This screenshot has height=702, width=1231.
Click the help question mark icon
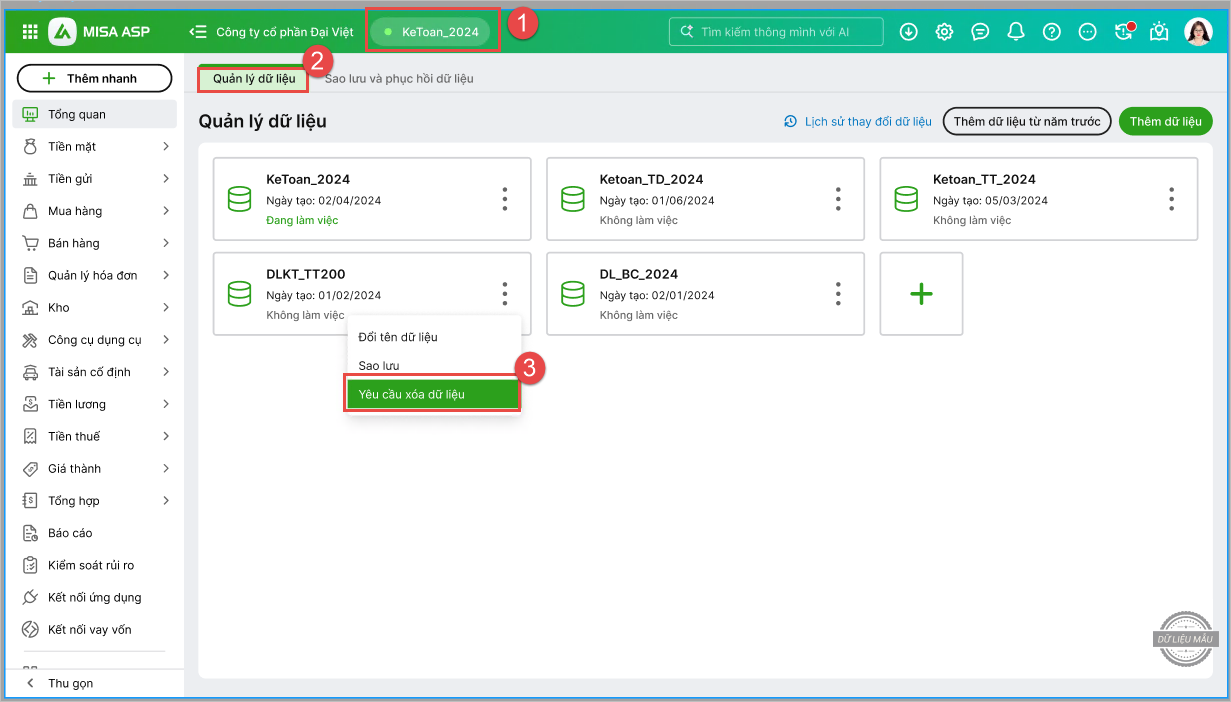click(x=1051, y=32)
